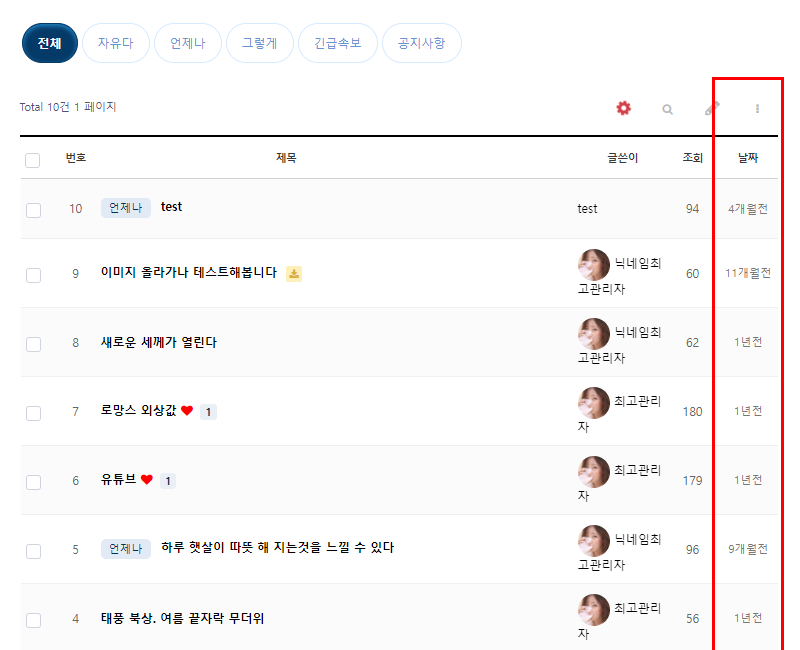
Task: Click the red admin gear icon
Action: 624,108
